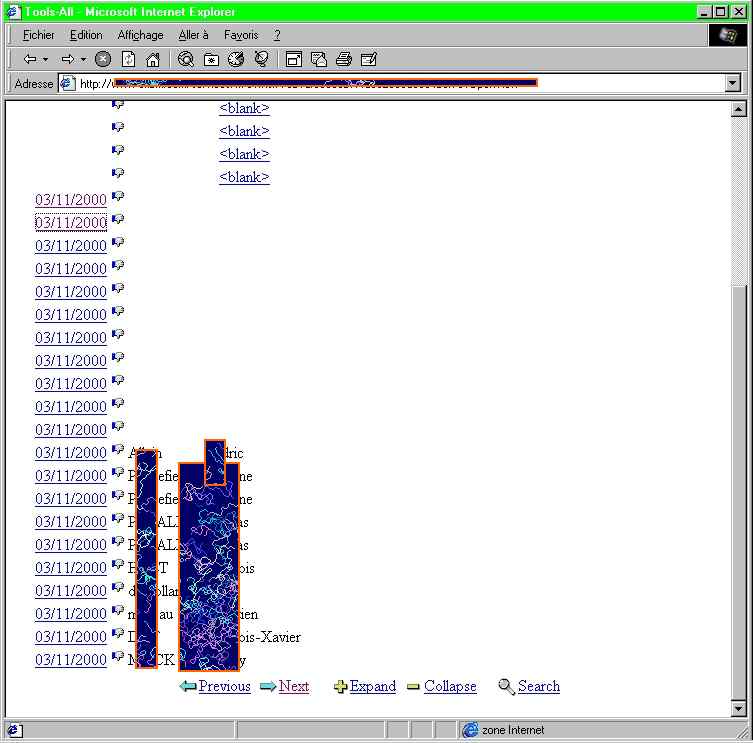The width and height of the screenshot is (753, 743).
Task: Click the Edit page toolbar icon
Action: [x=369, y=60]
